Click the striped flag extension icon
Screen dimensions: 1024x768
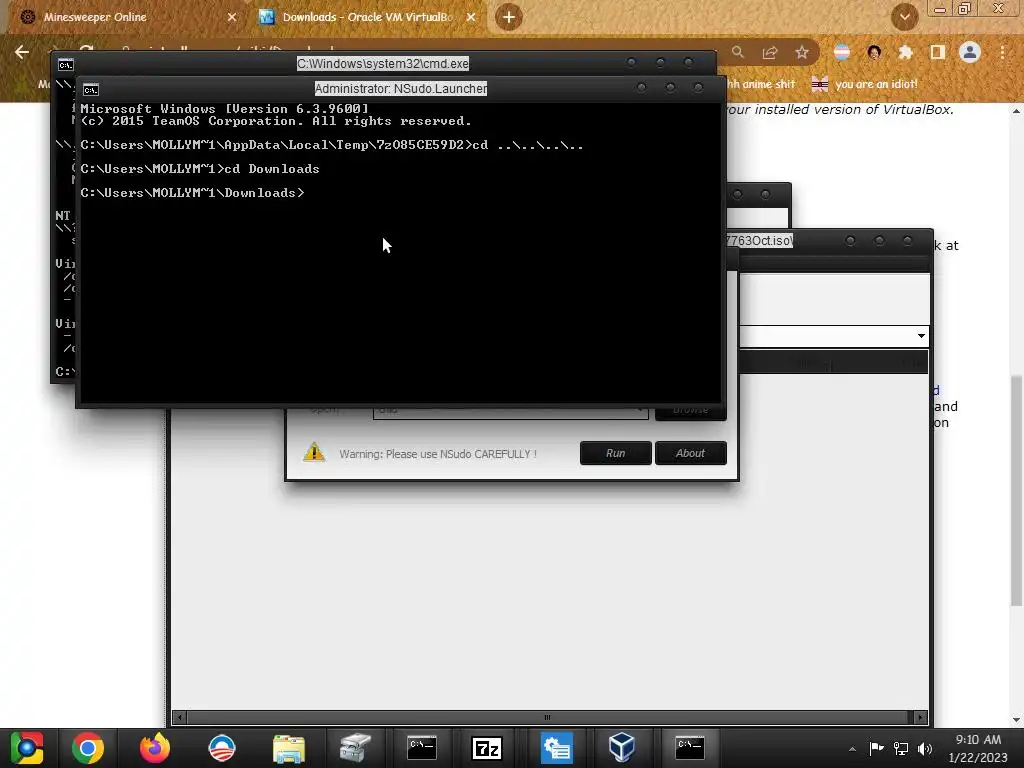pyautogui.click(x=842, y=52)
